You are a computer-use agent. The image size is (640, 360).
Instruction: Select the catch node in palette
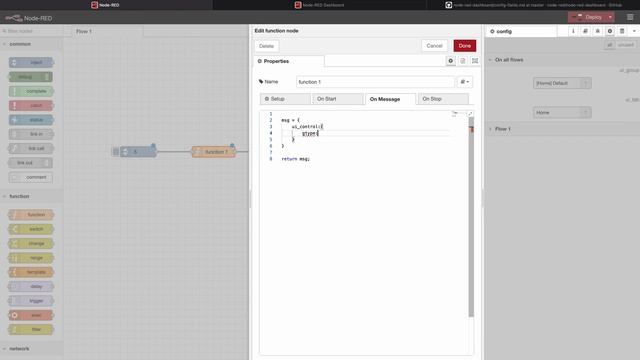point(31,105)
